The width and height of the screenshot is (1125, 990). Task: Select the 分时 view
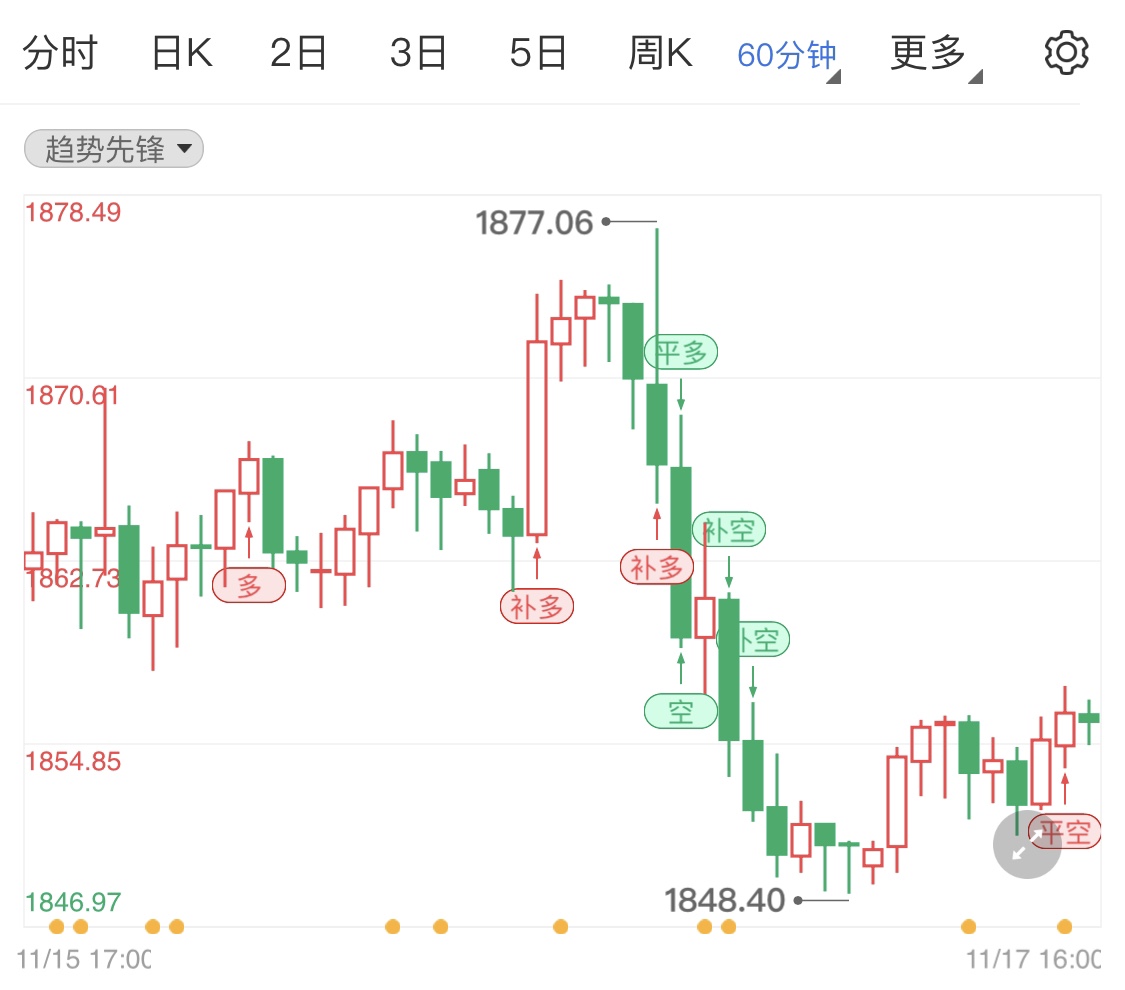[62, 52]
